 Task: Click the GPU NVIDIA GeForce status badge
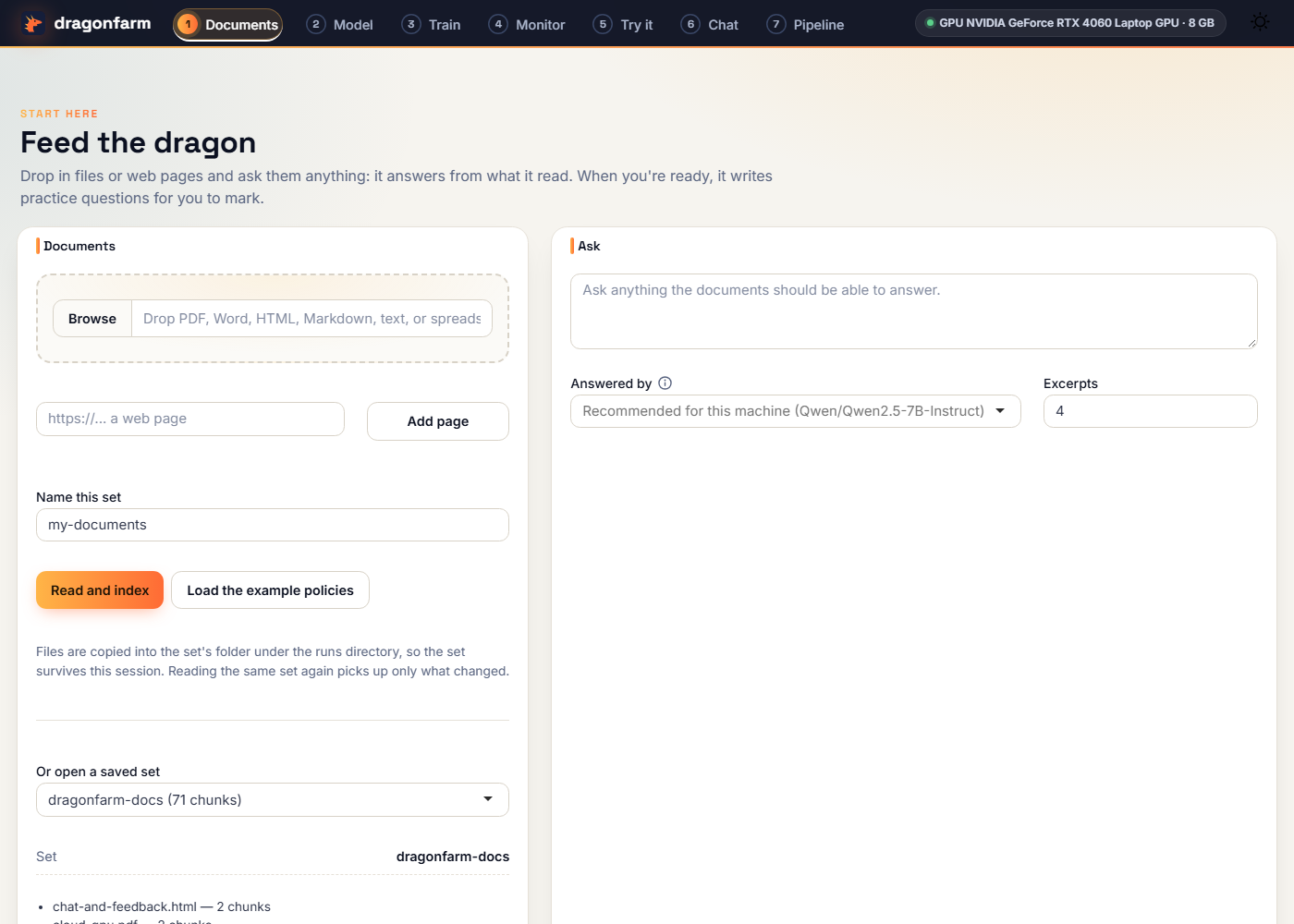click(x=1070, y=23)
